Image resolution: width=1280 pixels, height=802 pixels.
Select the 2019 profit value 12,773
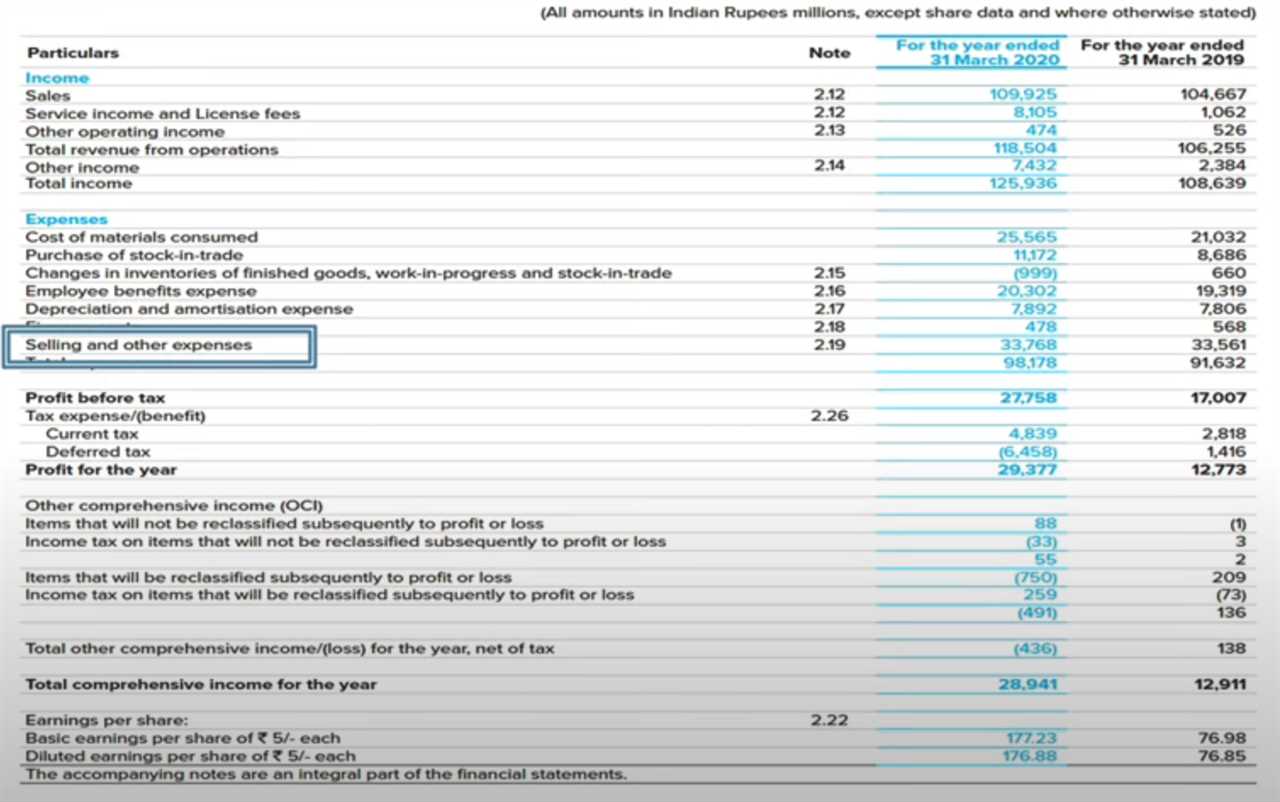point(1219,470)
